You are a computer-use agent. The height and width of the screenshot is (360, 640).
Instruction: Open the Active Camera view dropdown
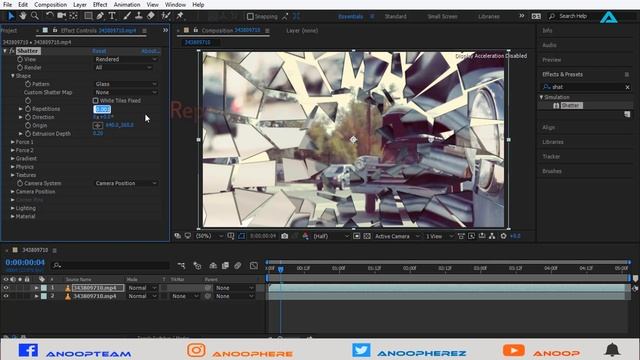pos(396,236)
